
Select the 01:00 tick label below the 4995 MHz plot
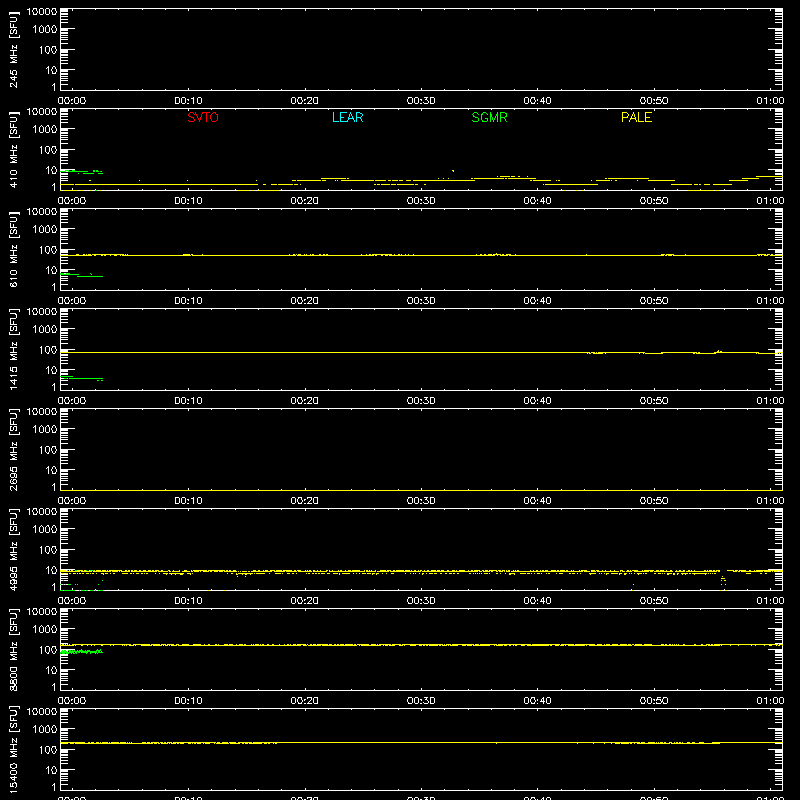pos(770,601)
